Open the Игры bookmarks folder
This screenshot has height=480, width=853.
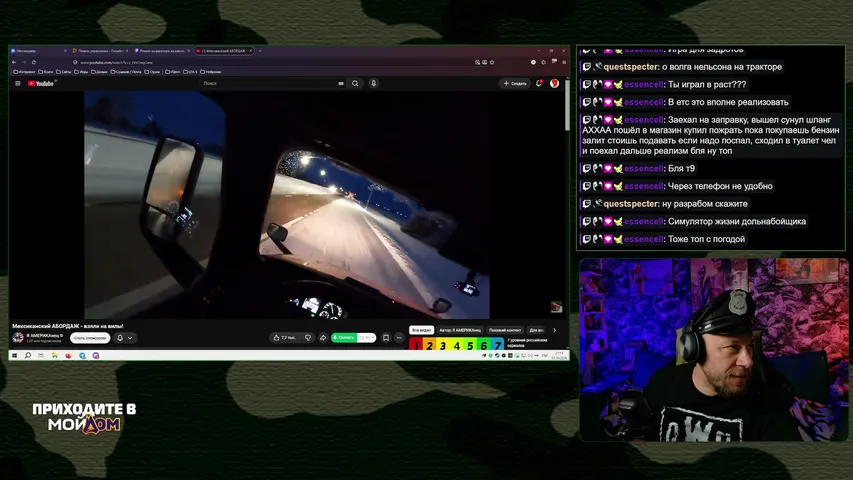pyautogui.click(x=82, y=72)
